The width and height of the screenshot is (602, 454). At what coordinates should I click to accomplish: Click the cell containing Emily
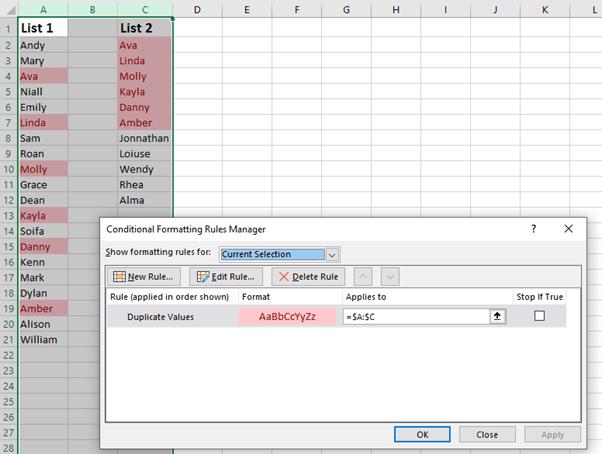pos(43,107)
